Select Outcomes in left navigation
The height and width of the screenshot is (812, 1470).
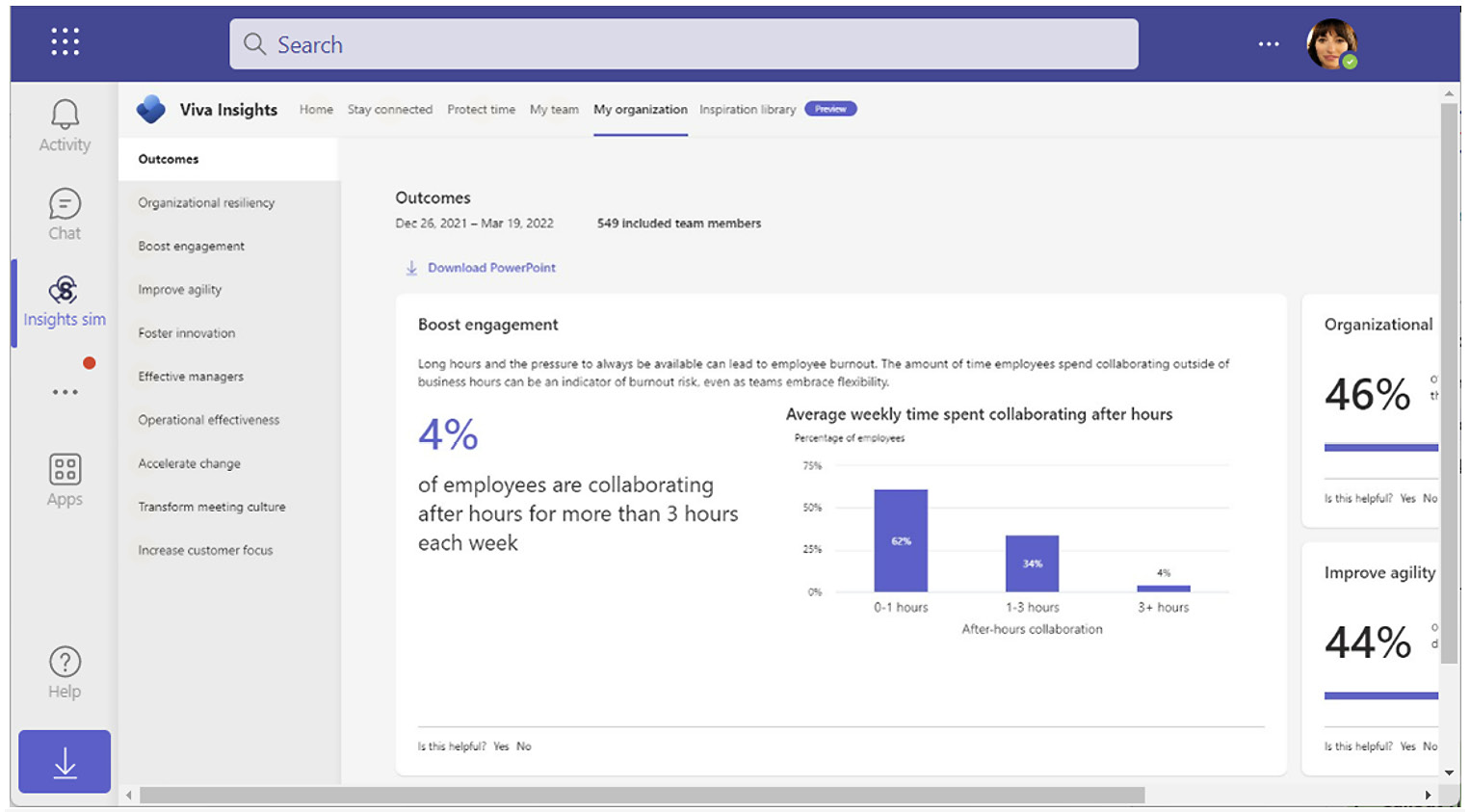pos(229,159)
